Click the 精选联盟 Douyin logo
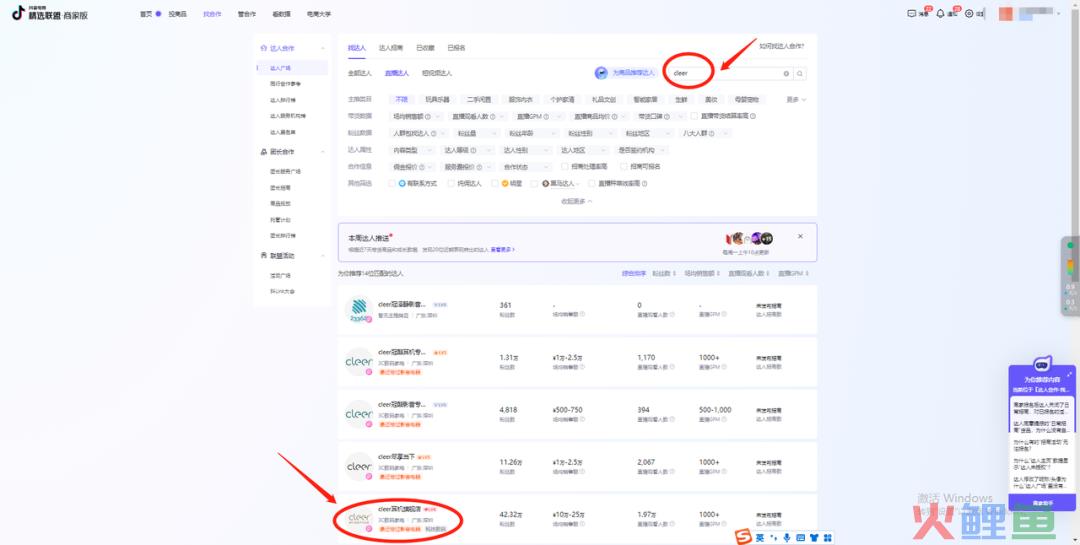 click(x=50, y=13)
